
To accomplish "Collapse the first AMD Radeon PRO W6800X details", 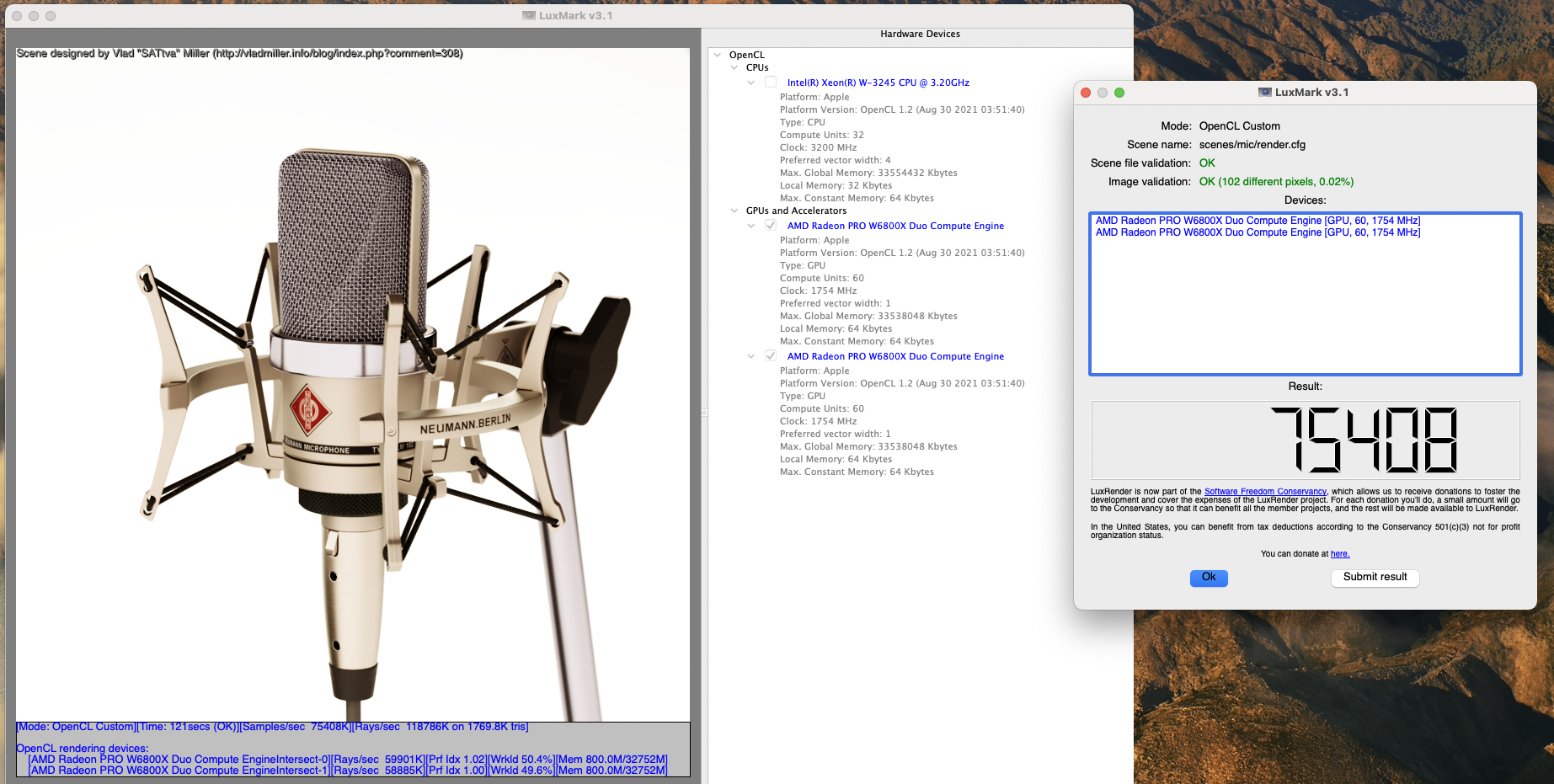I will point(751,226).
